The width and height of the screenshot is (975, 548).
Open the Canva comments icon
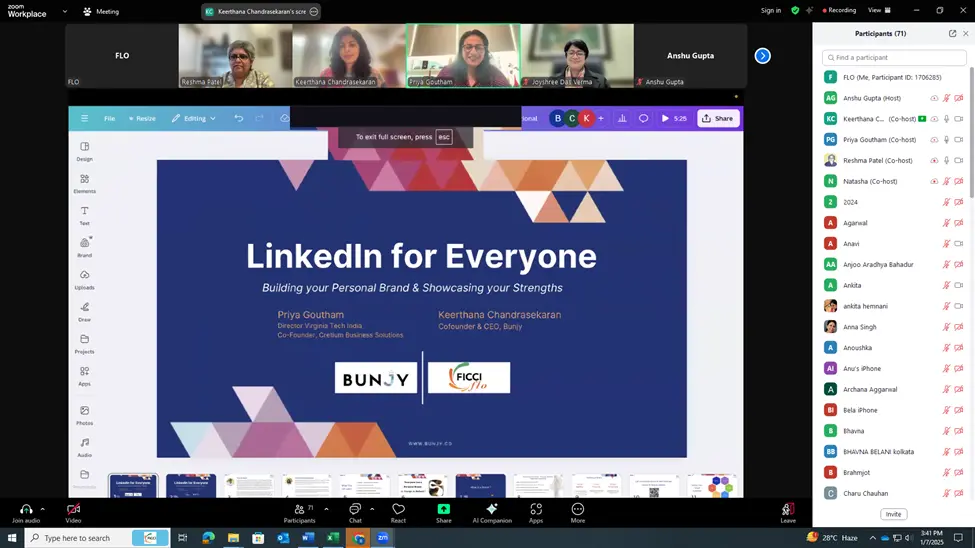click(x=644, y=118)
